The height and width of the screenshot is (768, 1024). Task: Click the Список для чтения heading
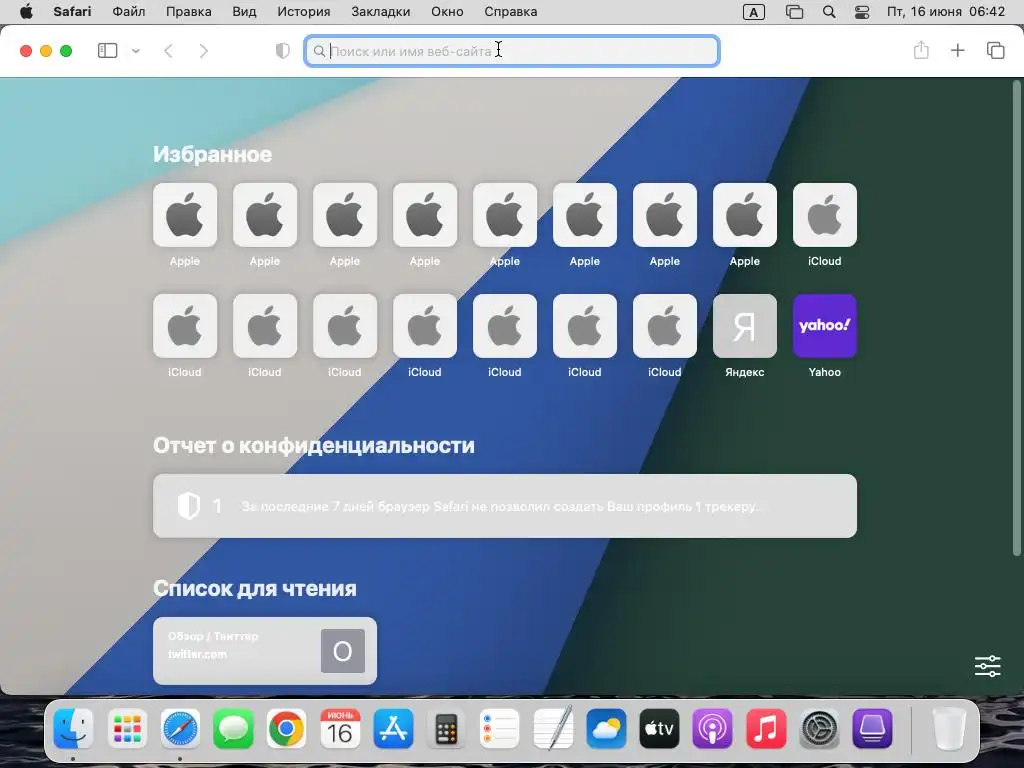point(255,588)
